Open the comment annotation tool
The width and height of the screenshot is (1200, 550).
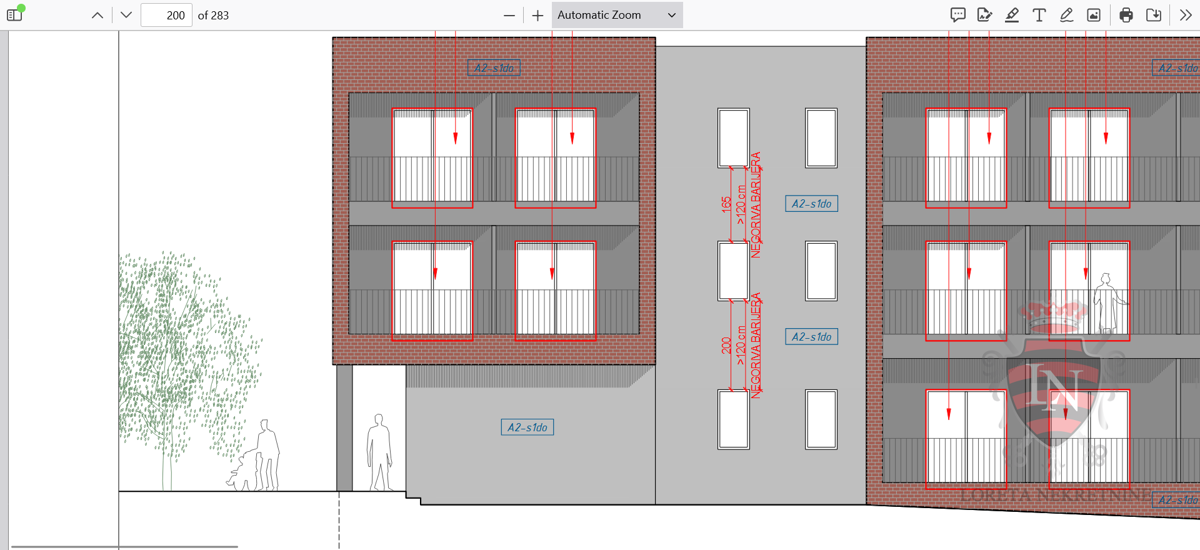[957, 15]
